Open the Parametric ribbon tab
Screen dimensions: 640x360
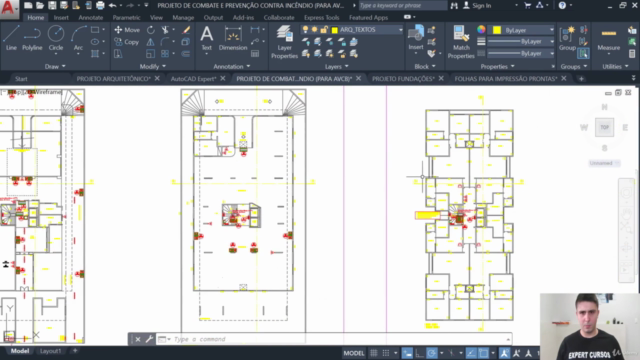click(127, 18)
